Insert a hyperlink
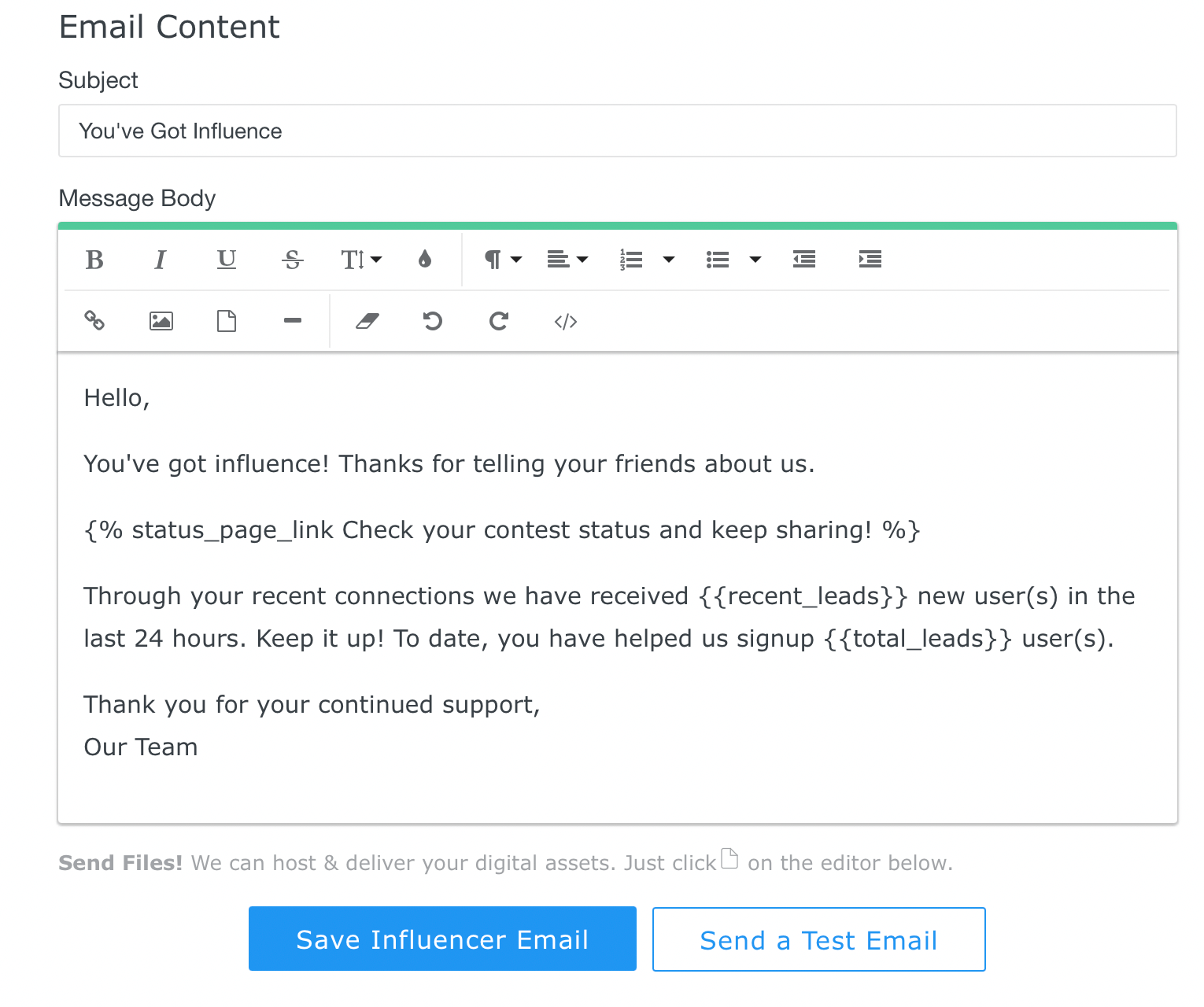Viewport: 1204px width, 1007px height. (x=94, y=321)
